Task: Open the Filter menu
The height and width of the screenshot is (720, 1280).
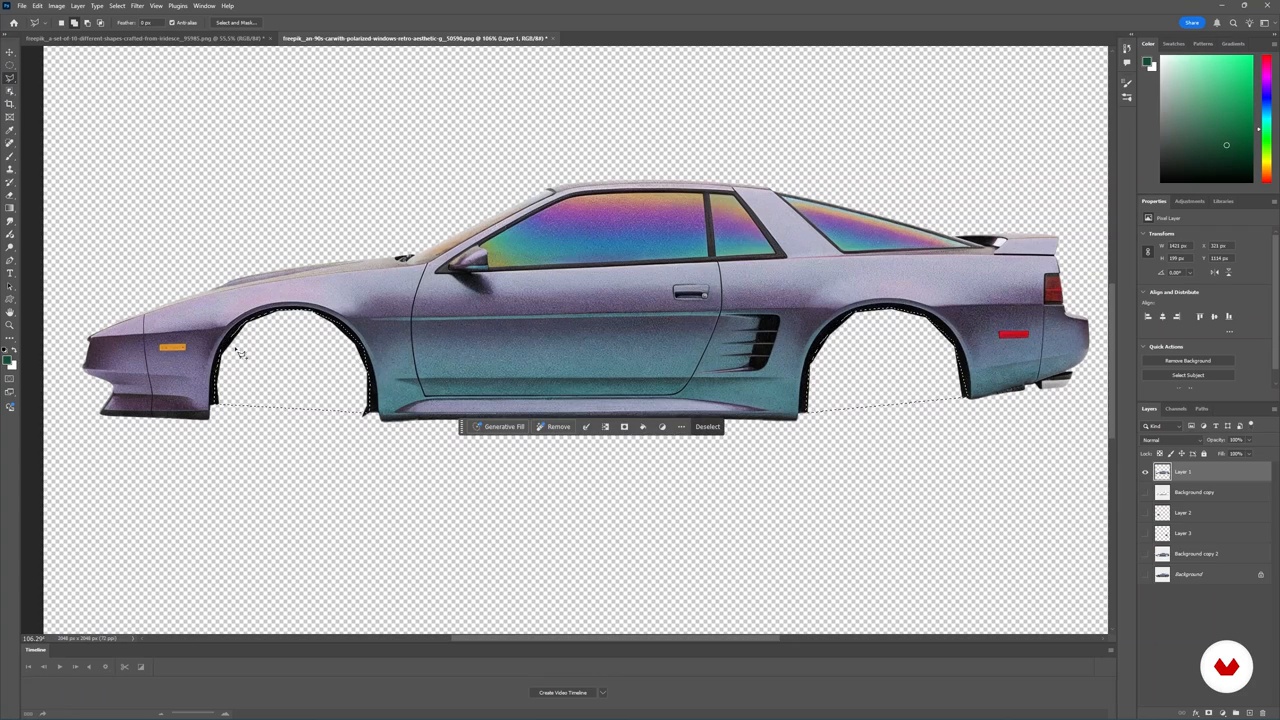Action: (137, 6)
